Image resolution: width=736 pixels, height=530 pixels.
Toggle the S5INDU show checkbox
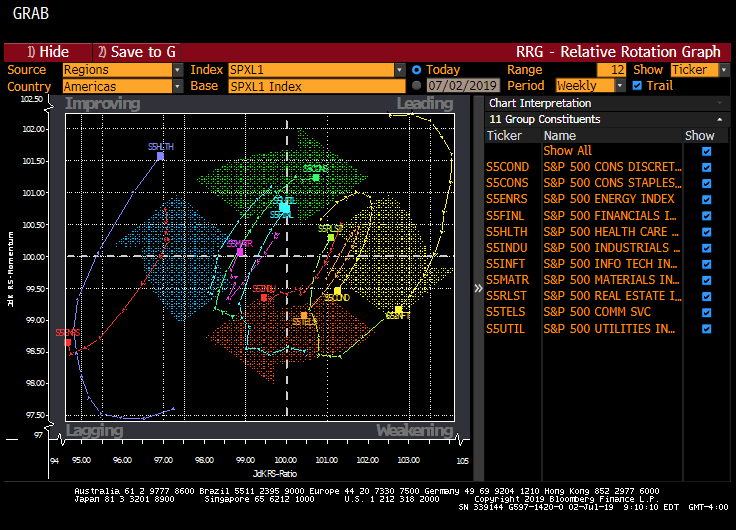coord(706,248)
